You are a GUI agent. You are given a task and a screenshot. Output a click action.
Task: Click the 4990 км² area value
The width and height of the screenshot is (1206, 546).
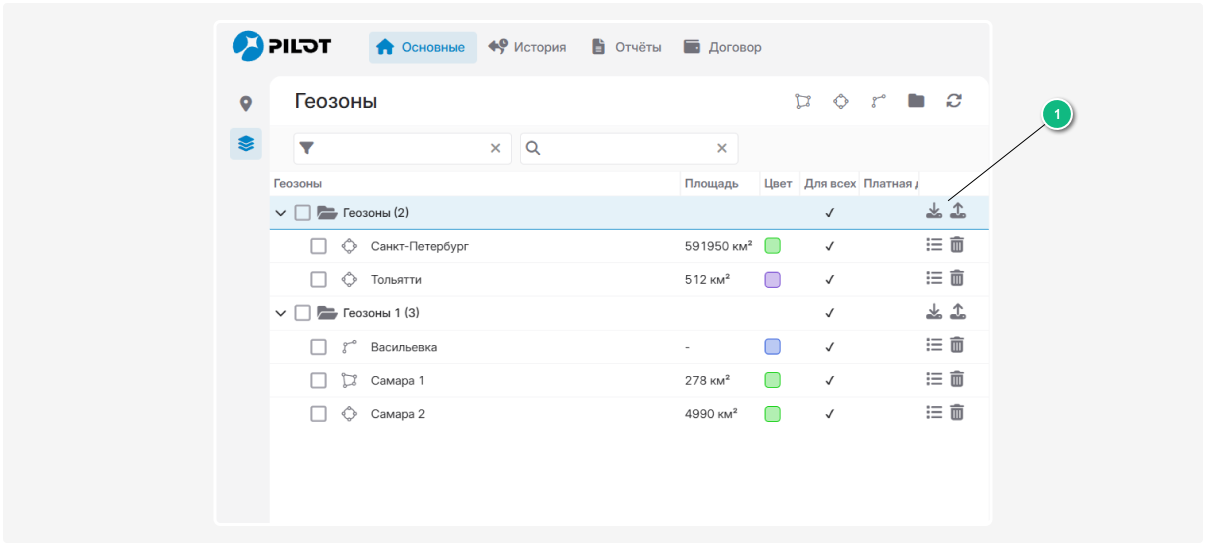click(711, 414)
